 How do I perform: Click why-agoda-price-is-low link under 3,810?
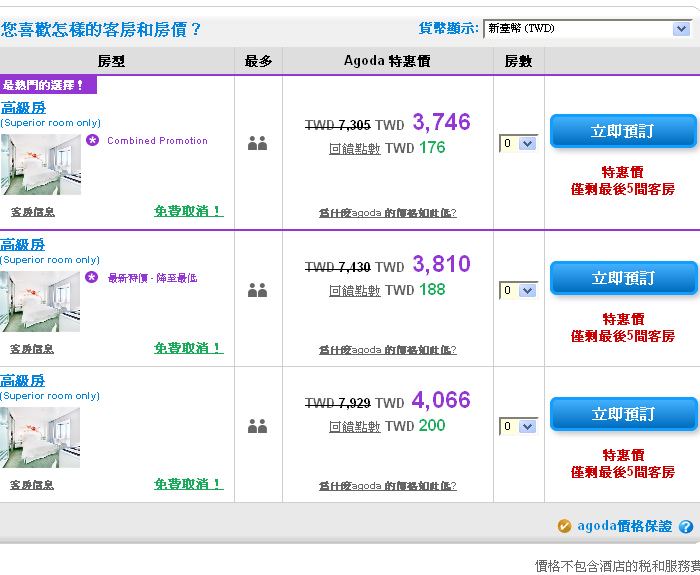388,350
